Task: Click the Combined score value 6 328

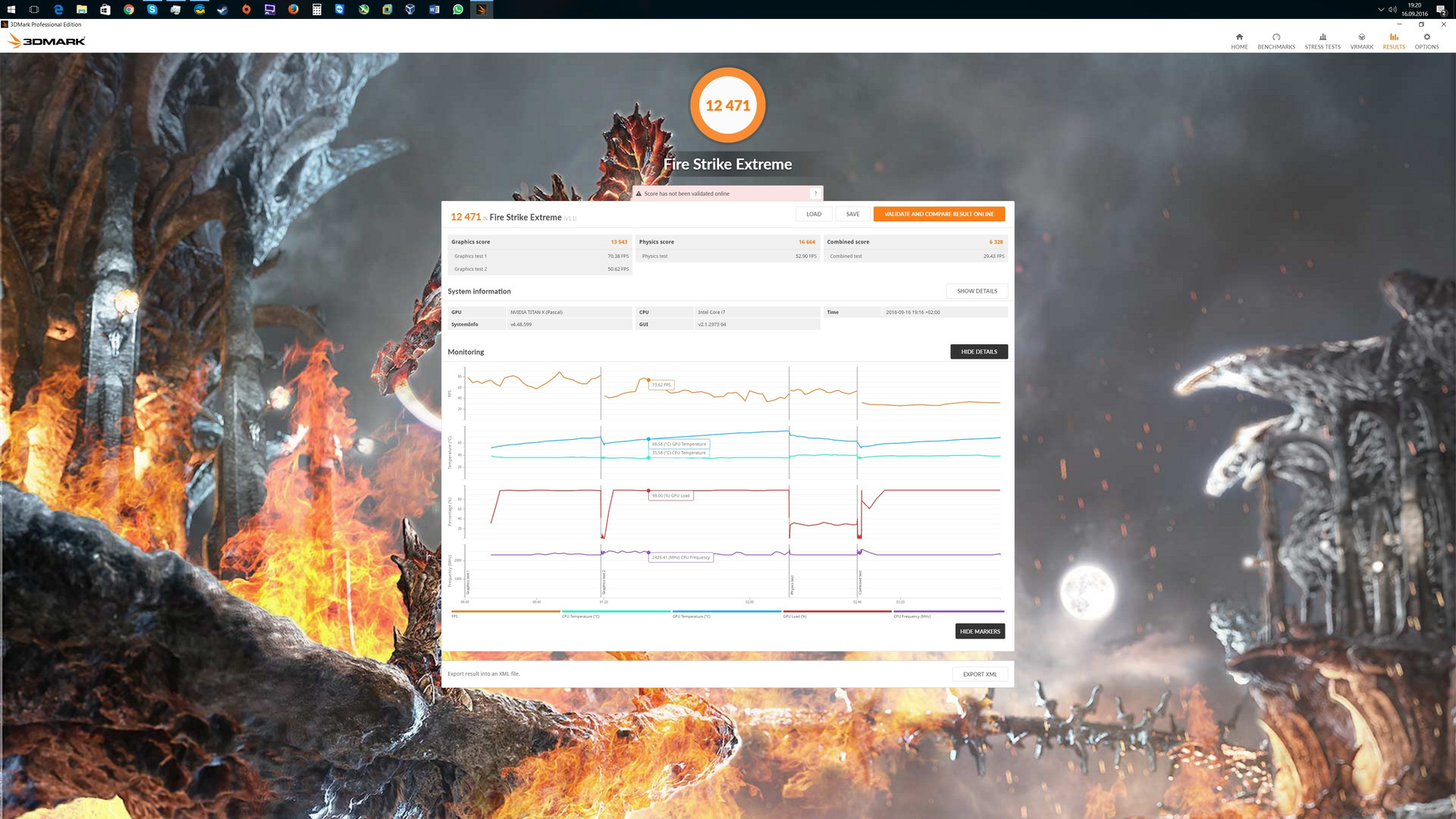Action: click(x=996, y=242)
